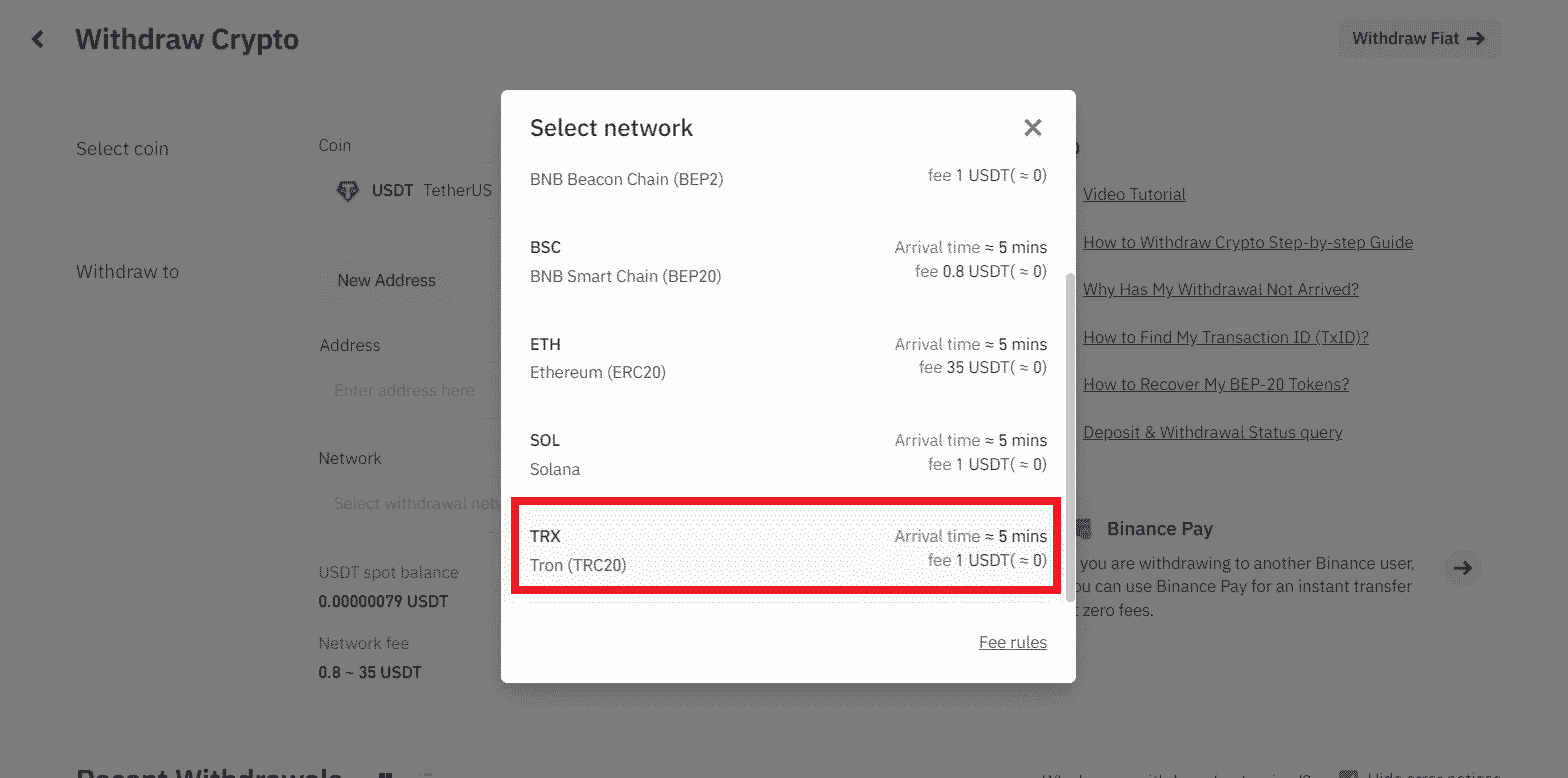The height and width of the screenshot is (778, 1568).
Task: Click the network list scrollbar
Action: 1071,435
